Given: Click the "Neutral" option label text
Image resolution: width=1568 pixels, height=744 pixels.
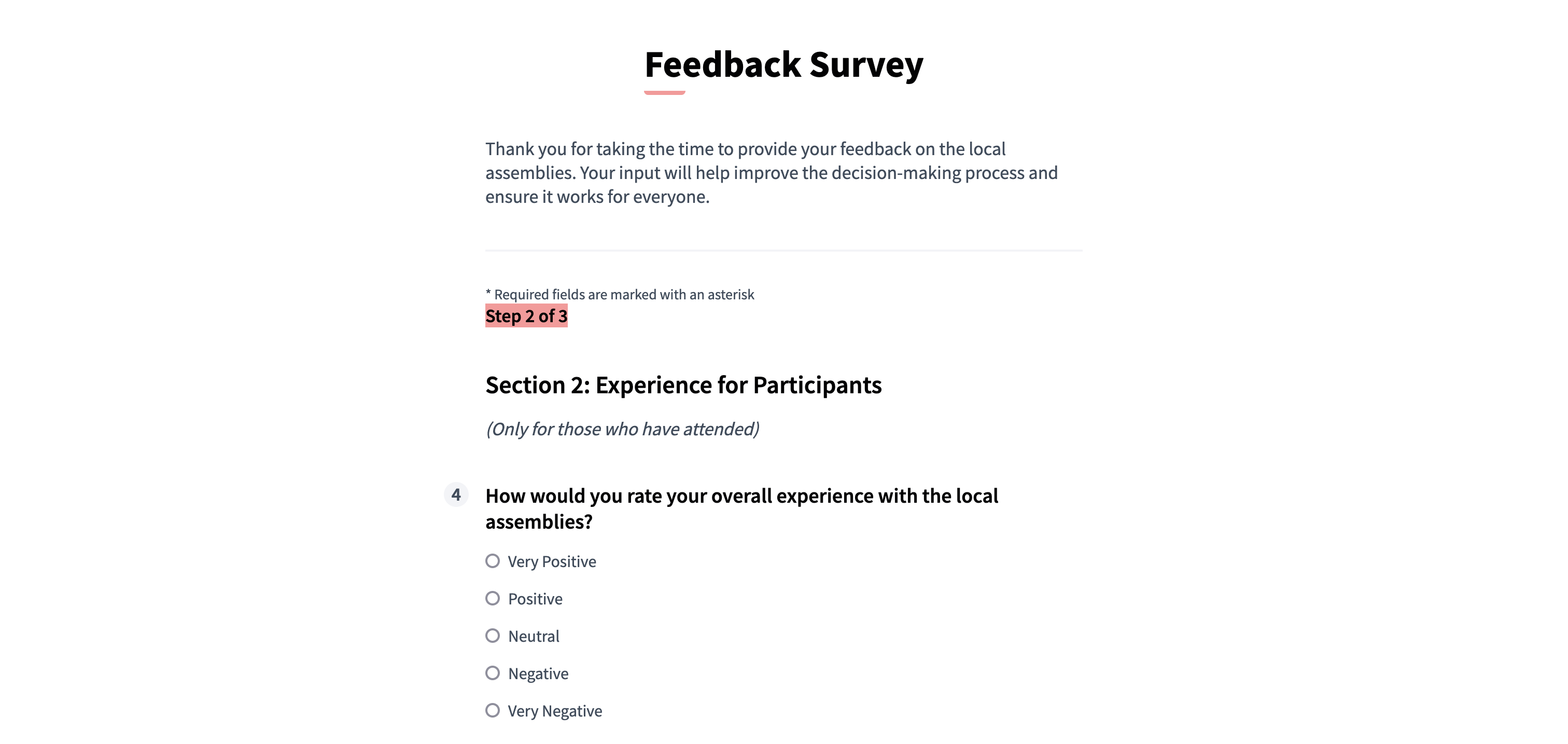Looking at the screenshot, I should pos(533,636).
